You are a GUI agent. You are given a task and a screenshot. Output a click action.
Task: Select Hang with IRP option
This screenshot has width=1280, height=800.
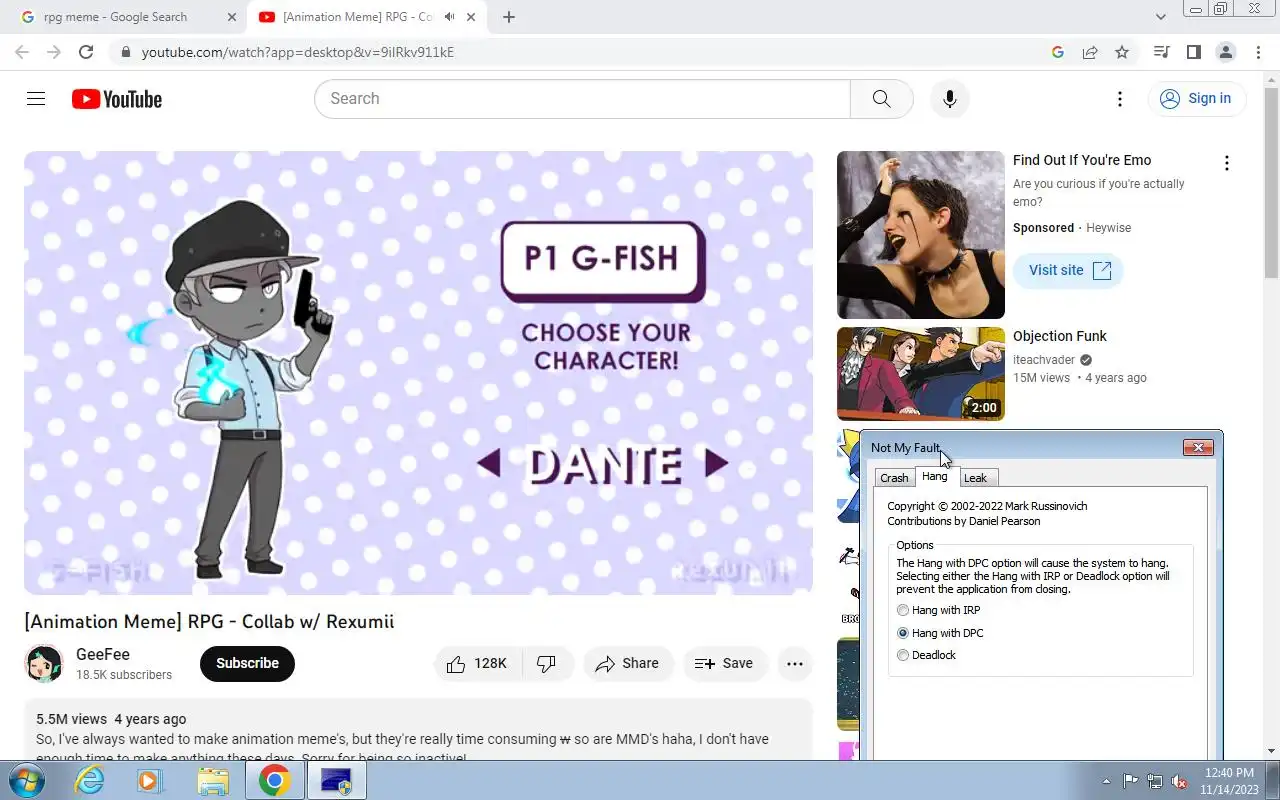pos(938,610)
